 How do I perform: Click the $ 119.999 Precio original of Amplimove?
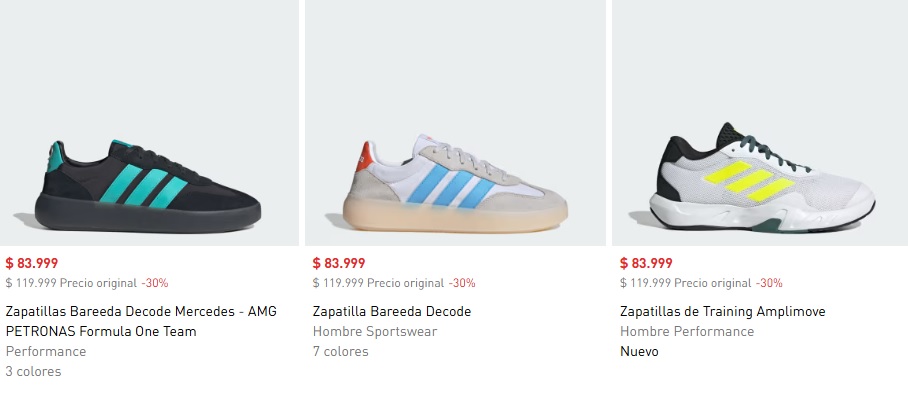tap(686, 283)
